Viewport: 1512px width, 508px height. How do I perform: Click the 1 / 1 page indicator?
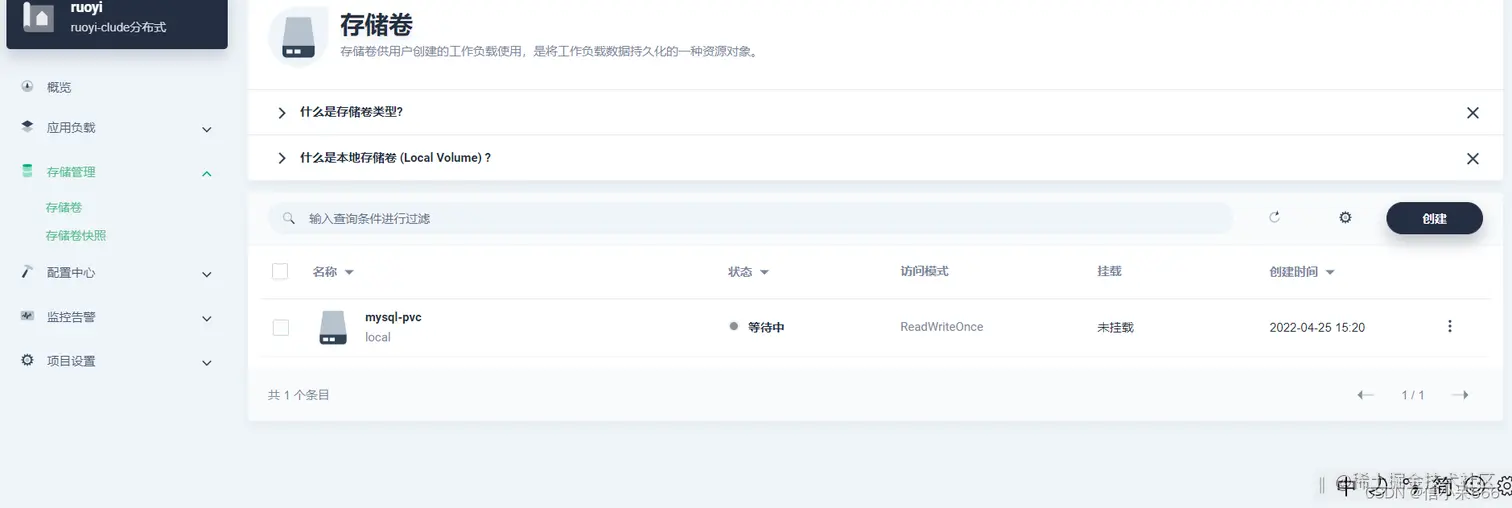(x=1413, y=395)
